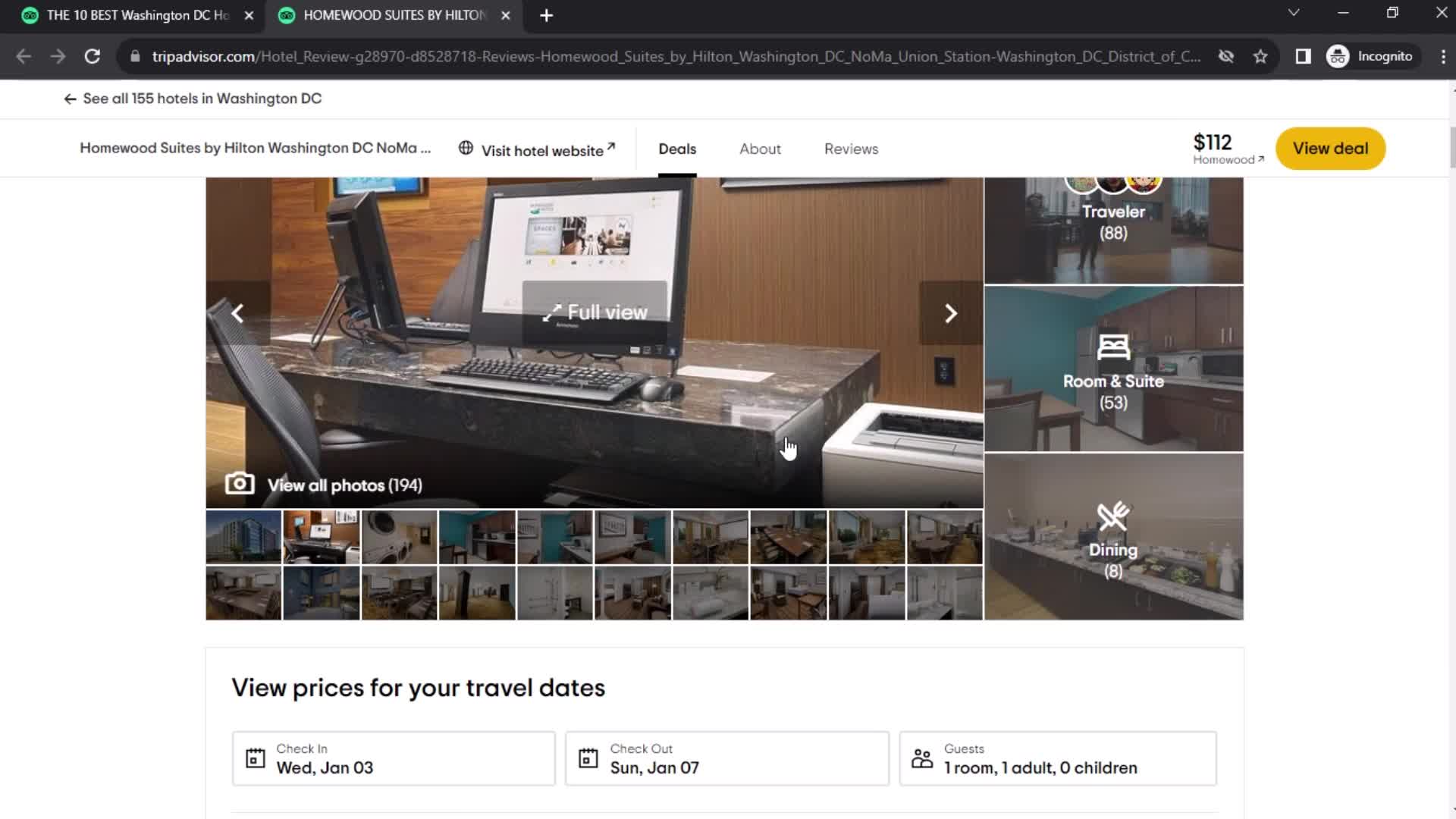Click the address bar URL
The image size is (1456, 819).
[676, 57]
